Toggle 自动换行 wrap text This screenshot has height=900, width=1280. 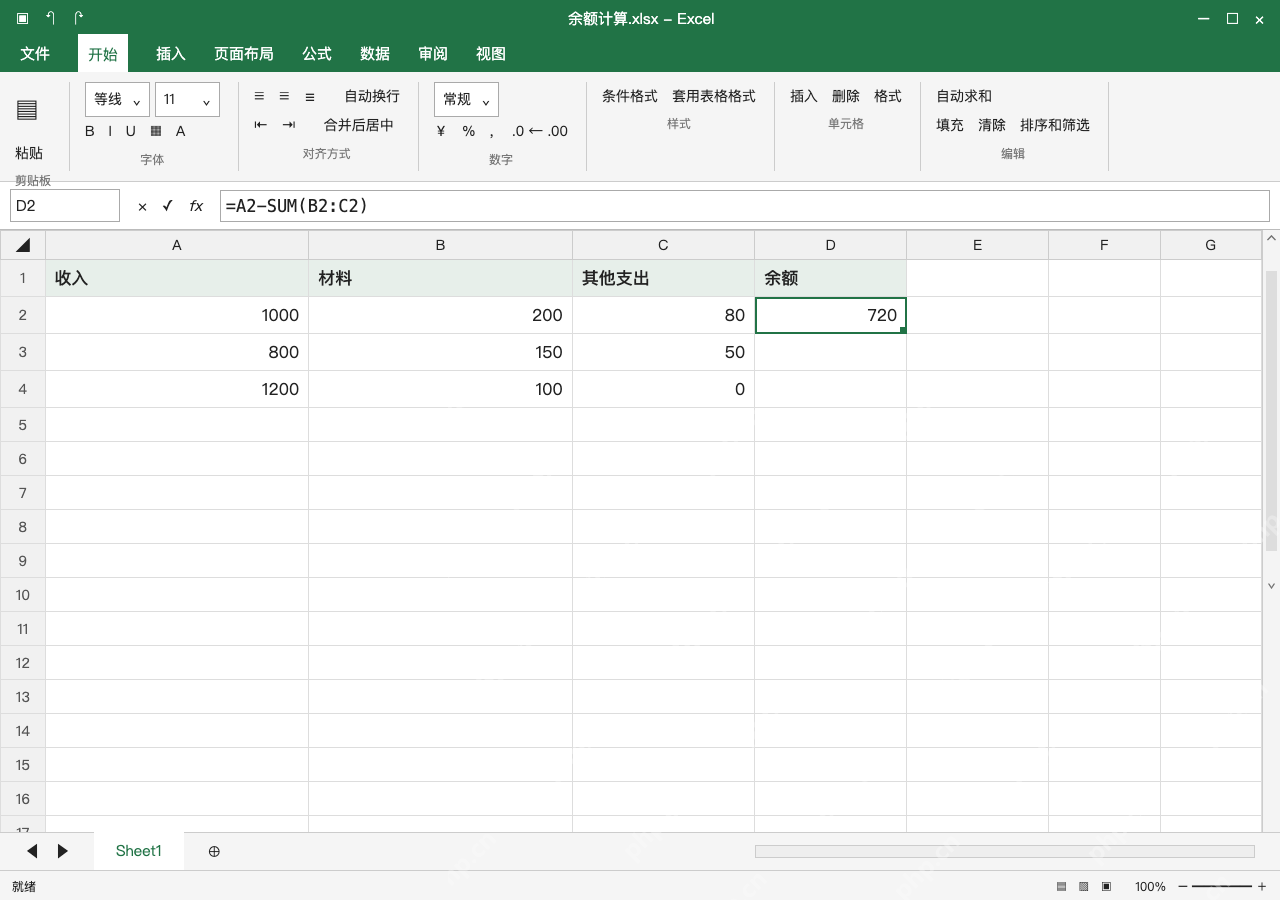tap(372, 96)
